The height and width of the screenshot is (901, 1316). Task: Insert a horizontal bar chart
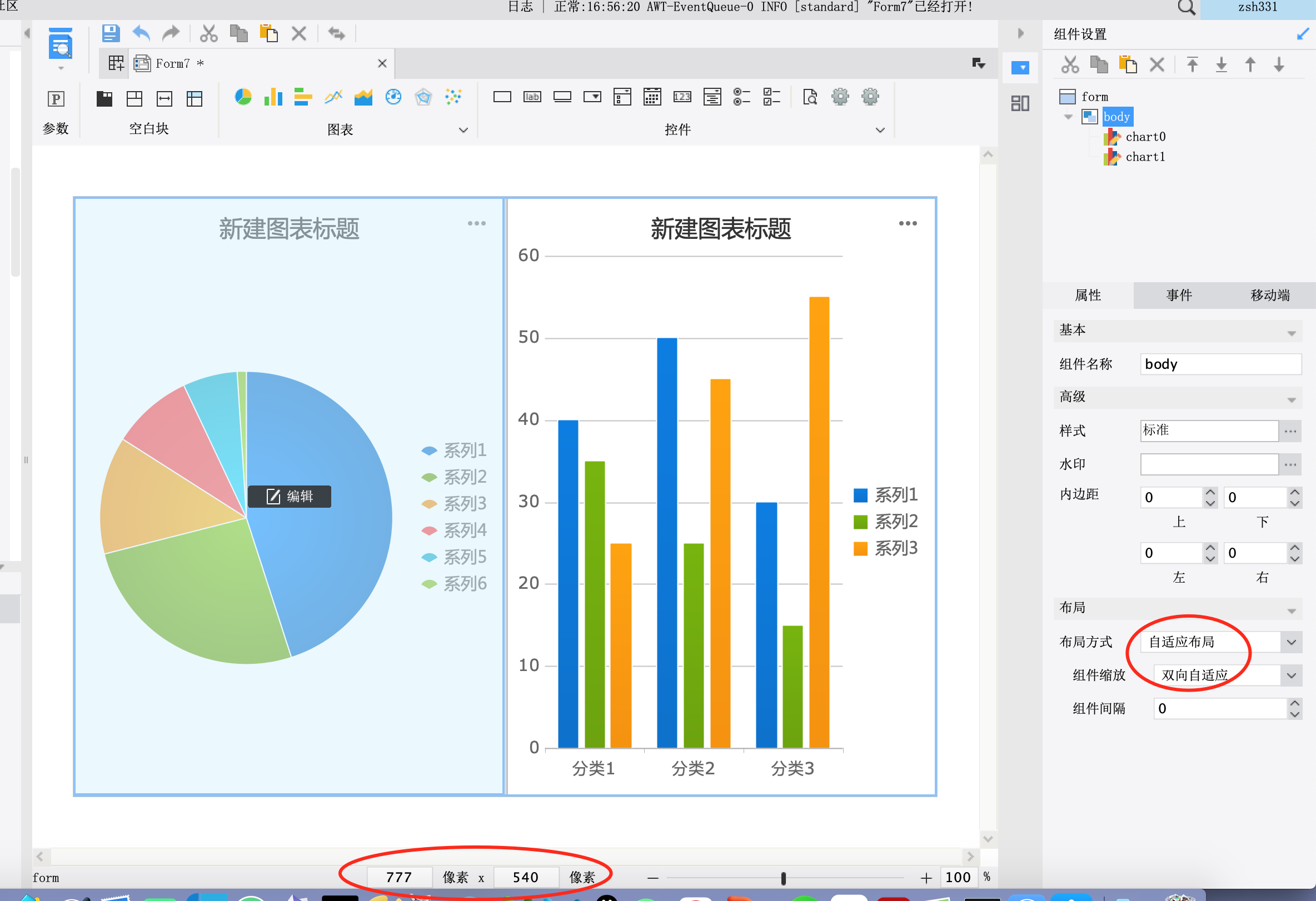pyautogui.click(x=303, y=97)
